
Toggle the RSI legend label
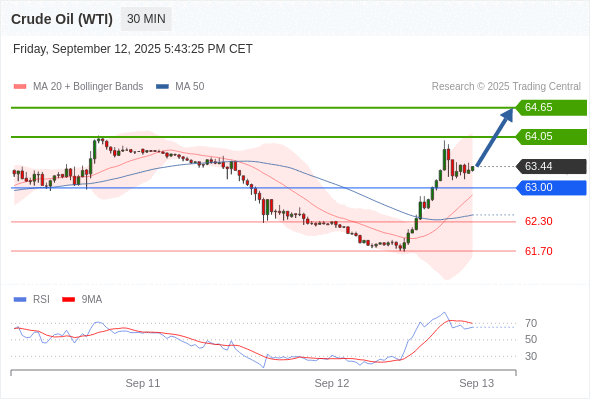(x=41, y=300)
